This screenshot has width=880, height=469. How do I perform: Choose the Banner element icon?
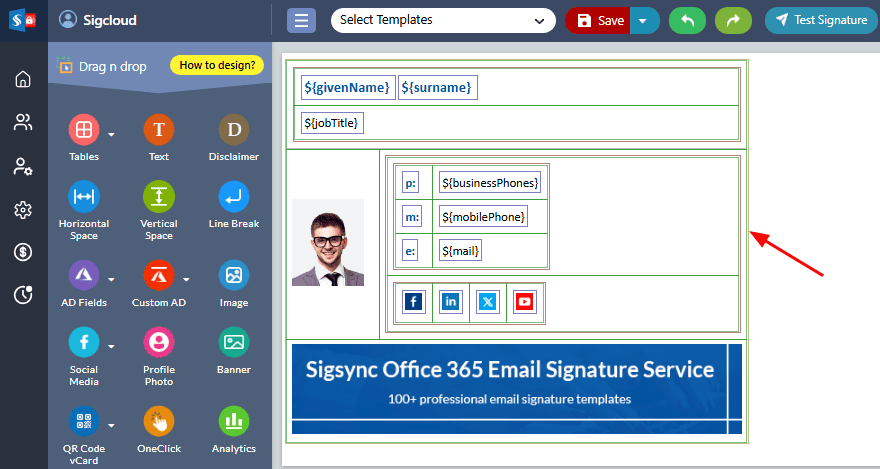pyautogui.click(x=234, y=343)
